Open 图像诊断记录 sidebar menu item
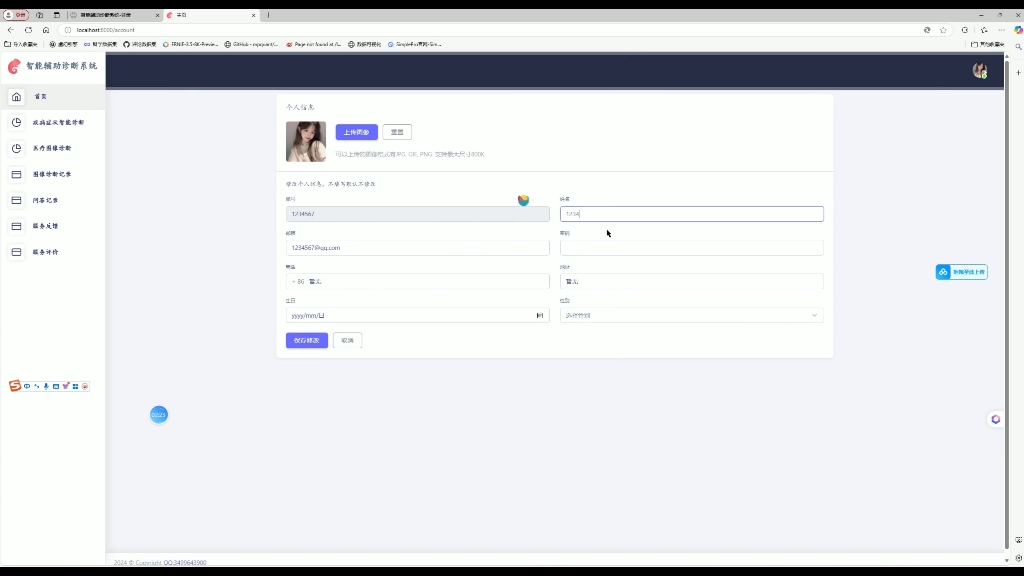 pyautogui.click(x=52, y=174)
